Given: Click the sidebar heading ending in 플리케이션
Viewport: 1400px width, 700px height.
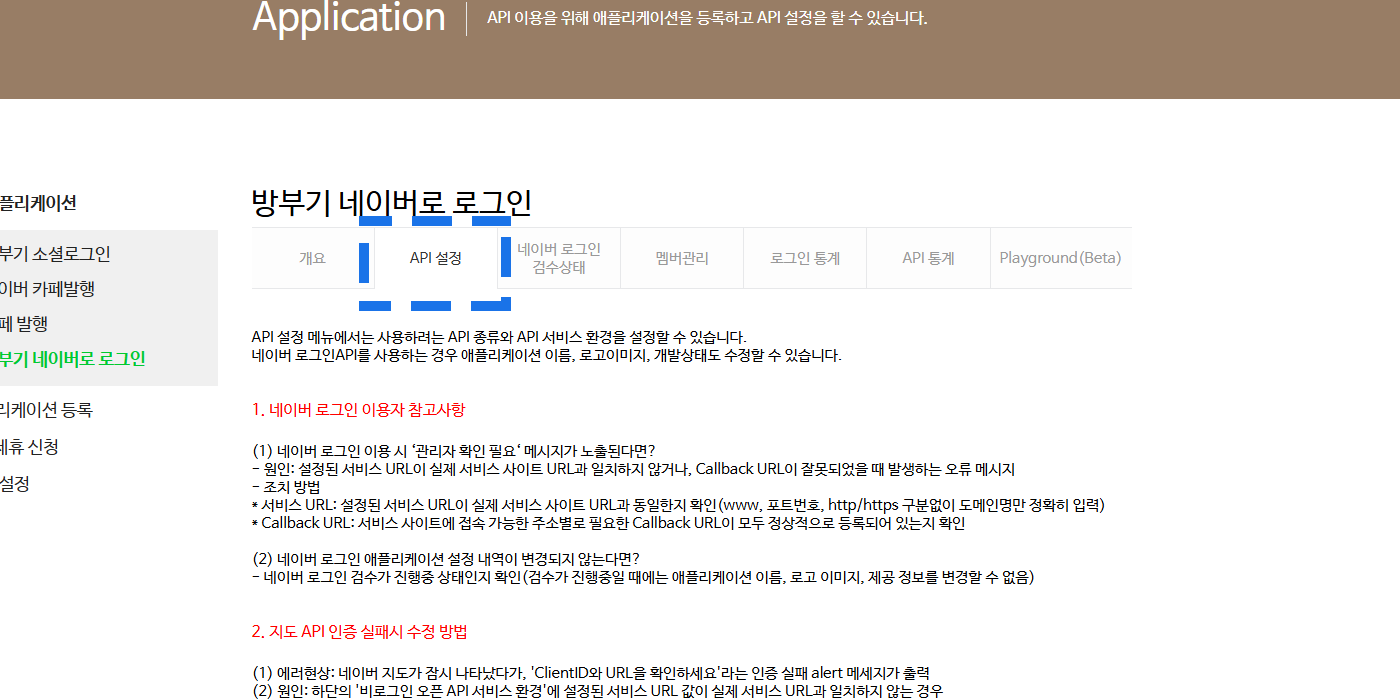Looking at the screenshot, I should pos(38,203).
